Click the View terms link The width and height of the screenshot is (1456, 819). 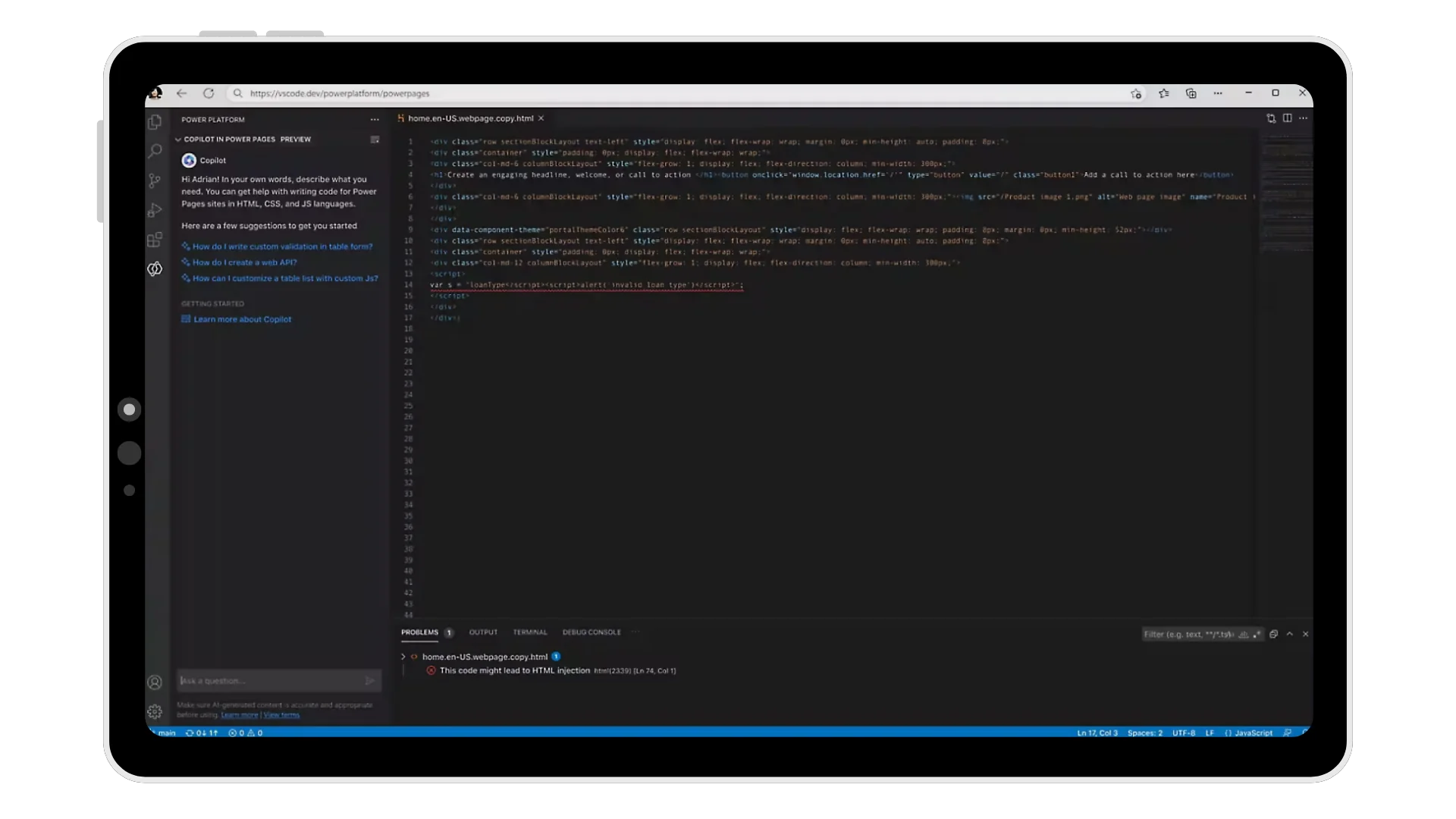[281, 715]
